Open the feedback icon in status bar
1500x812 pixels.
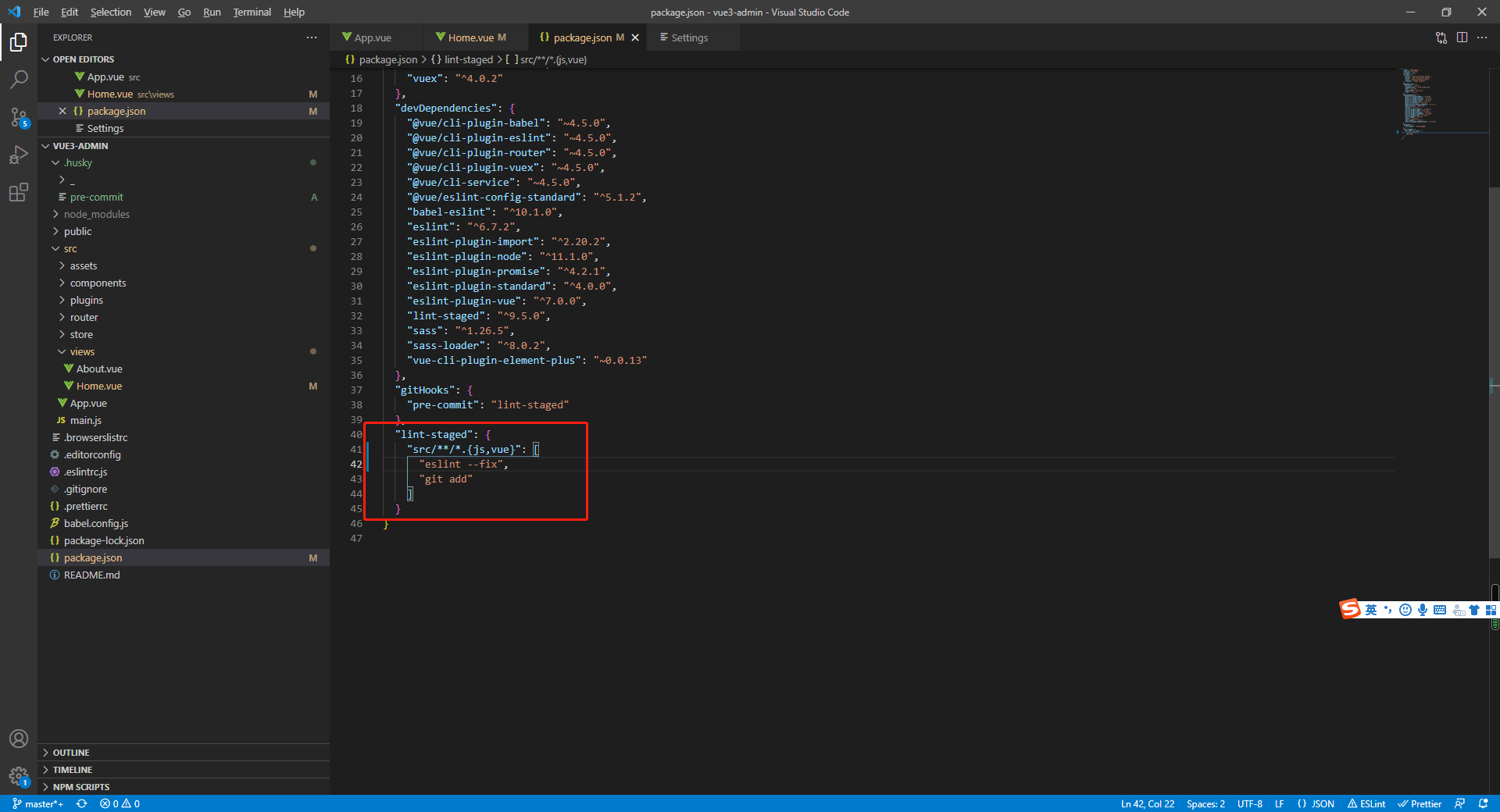tap(1459, 803)
